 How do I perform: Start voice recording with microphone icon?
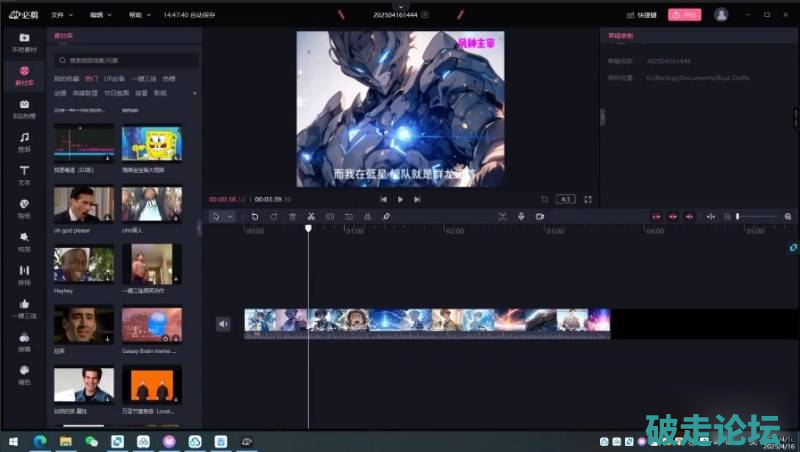tap(520, 216)
